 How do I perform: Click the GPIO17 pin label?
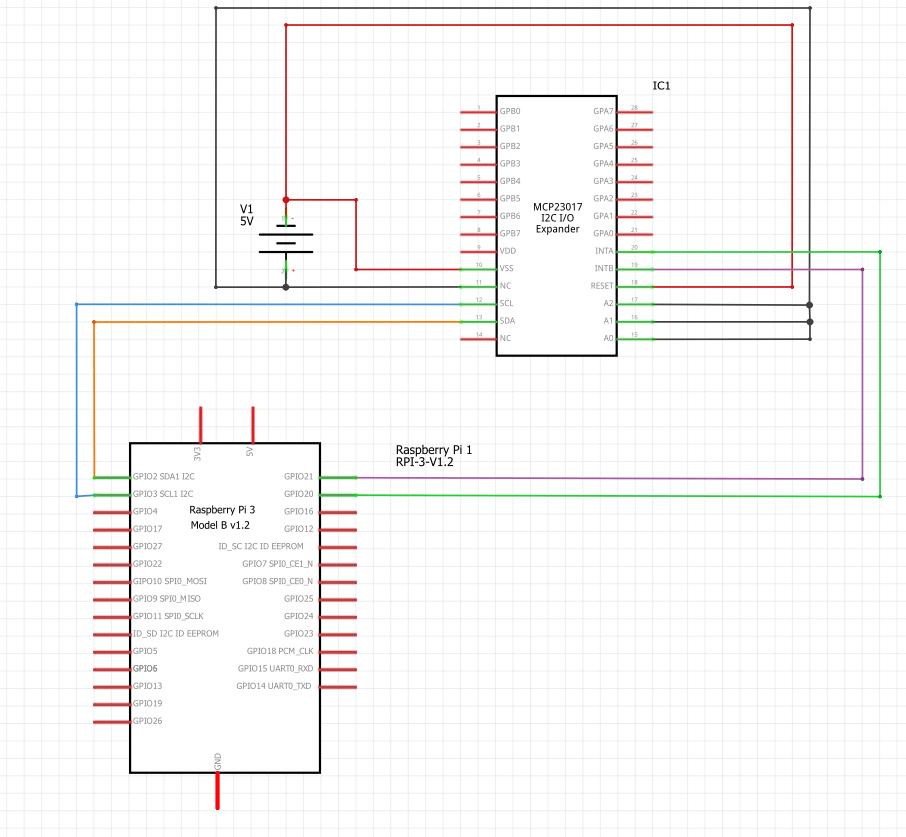tap(147, 529)
